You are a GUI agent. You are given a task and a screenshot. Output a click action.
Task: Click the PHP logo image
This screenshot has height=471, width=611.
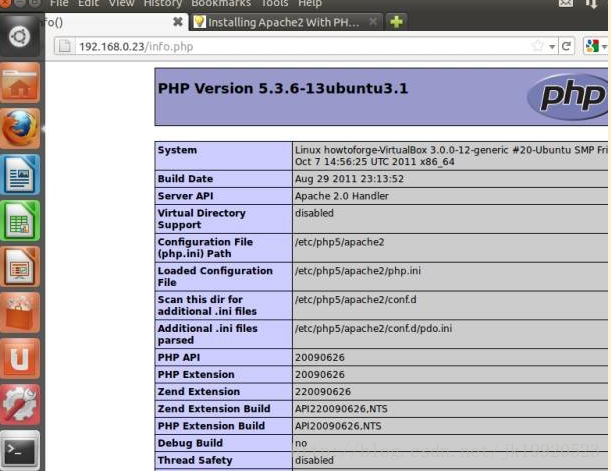(568, 96)
